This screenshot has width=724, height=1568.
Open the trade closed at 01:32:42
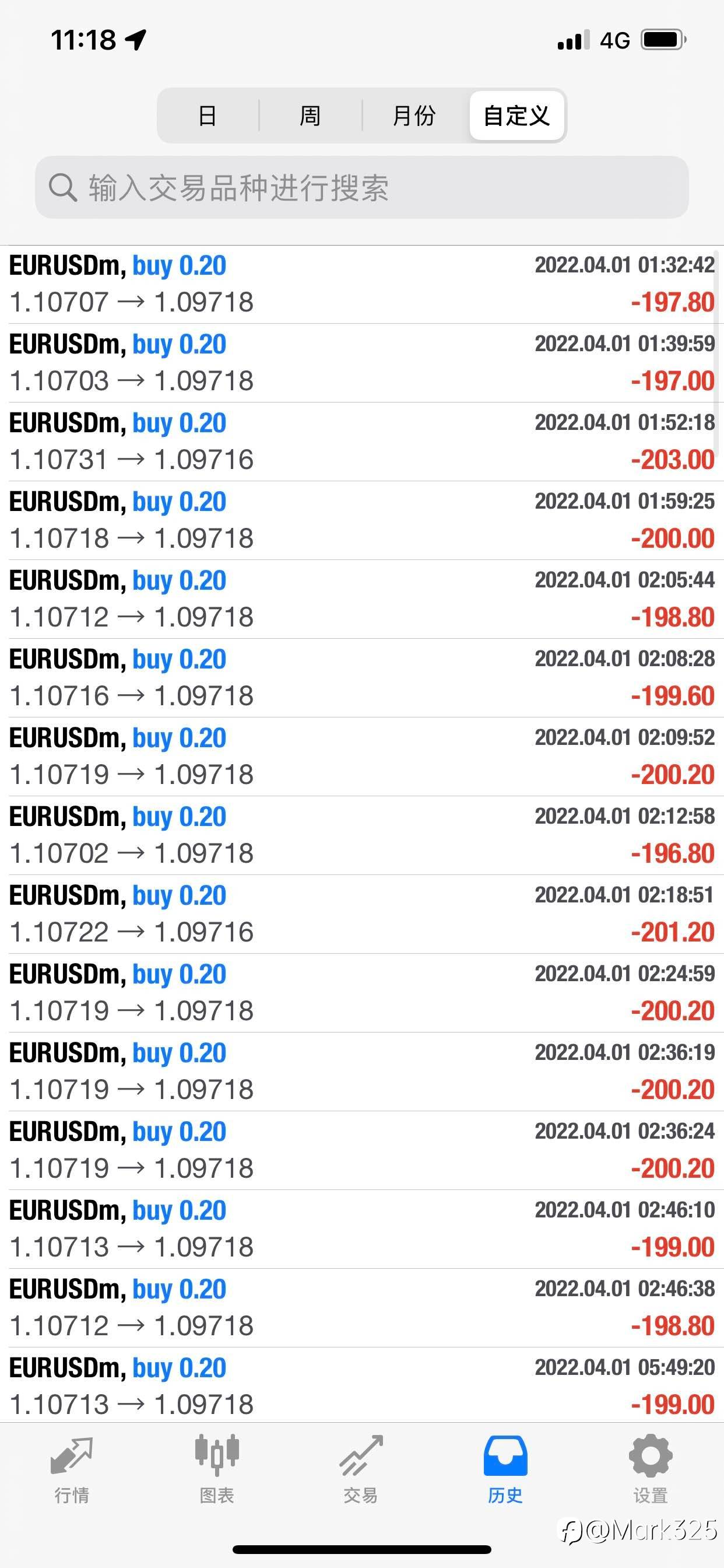(x=362, y=284)
